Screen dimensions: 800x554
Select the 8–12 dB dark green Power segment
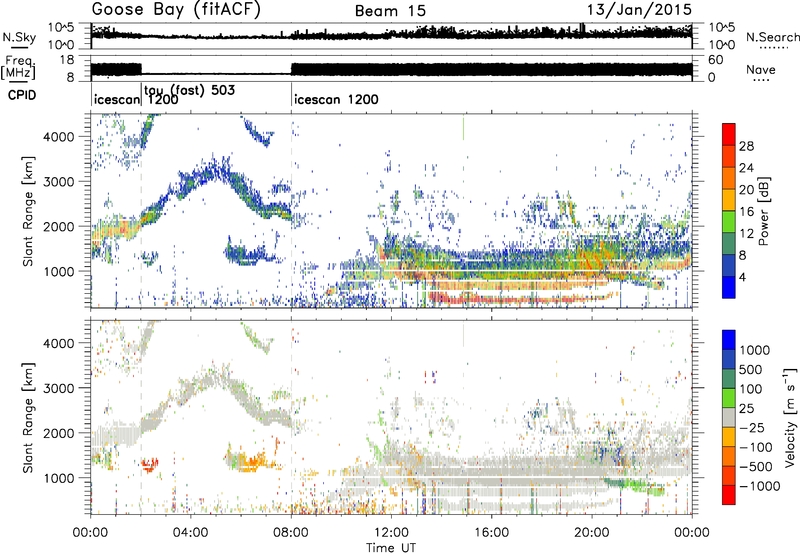point(729,244)
